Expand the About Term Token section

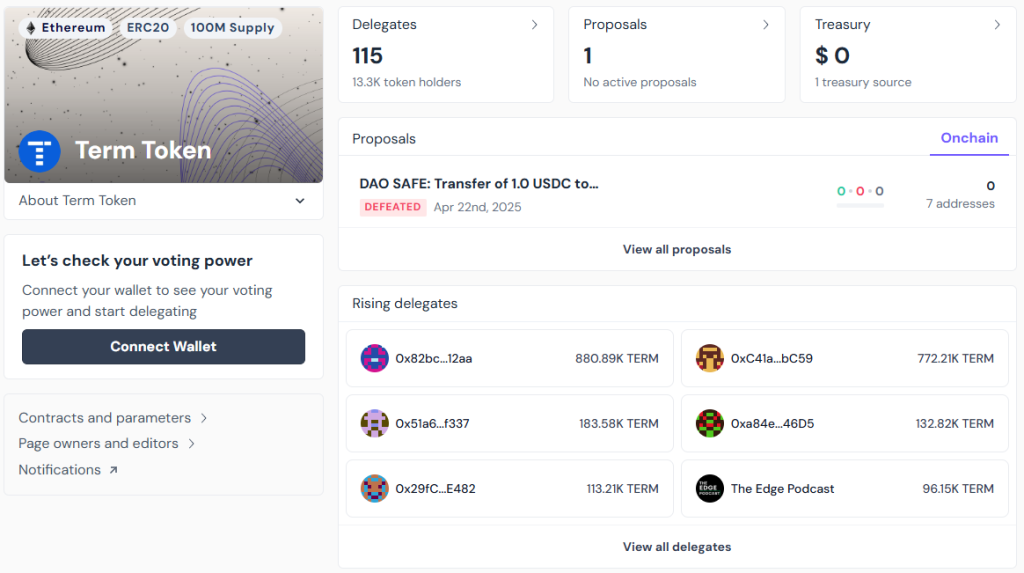pyautogui.click(x=299, y=201)
